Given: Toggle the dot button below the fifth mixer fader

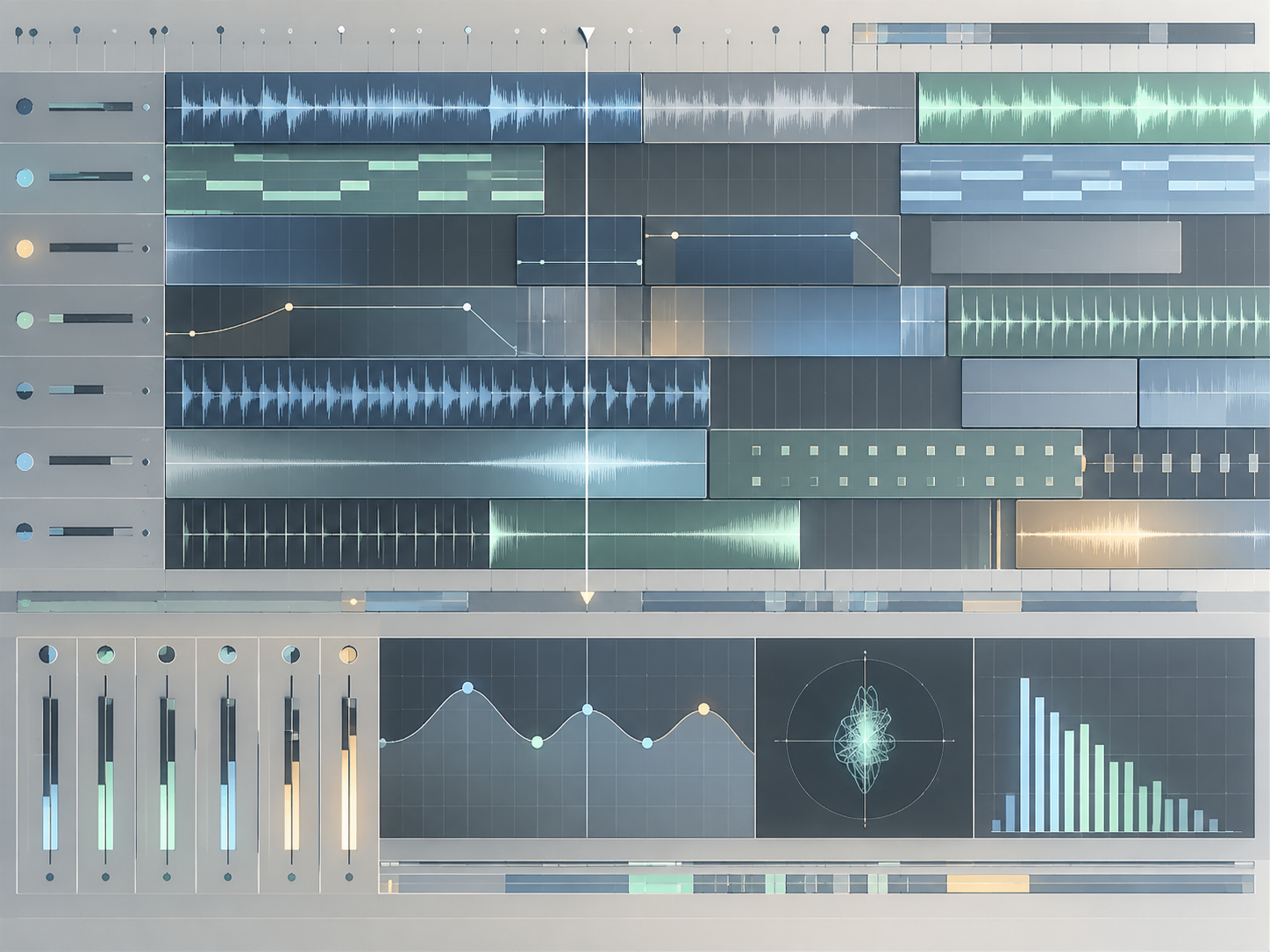Looking at the screenshot, I should [x=291, y=877].
